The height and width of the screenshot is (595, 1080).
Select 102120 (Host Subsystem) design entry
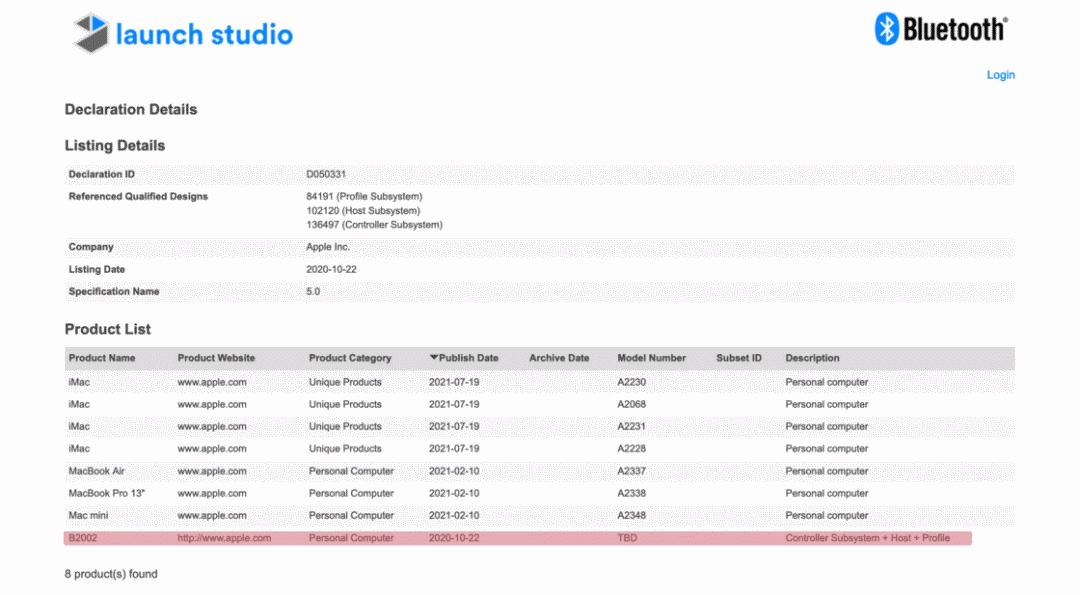point(363,211)
